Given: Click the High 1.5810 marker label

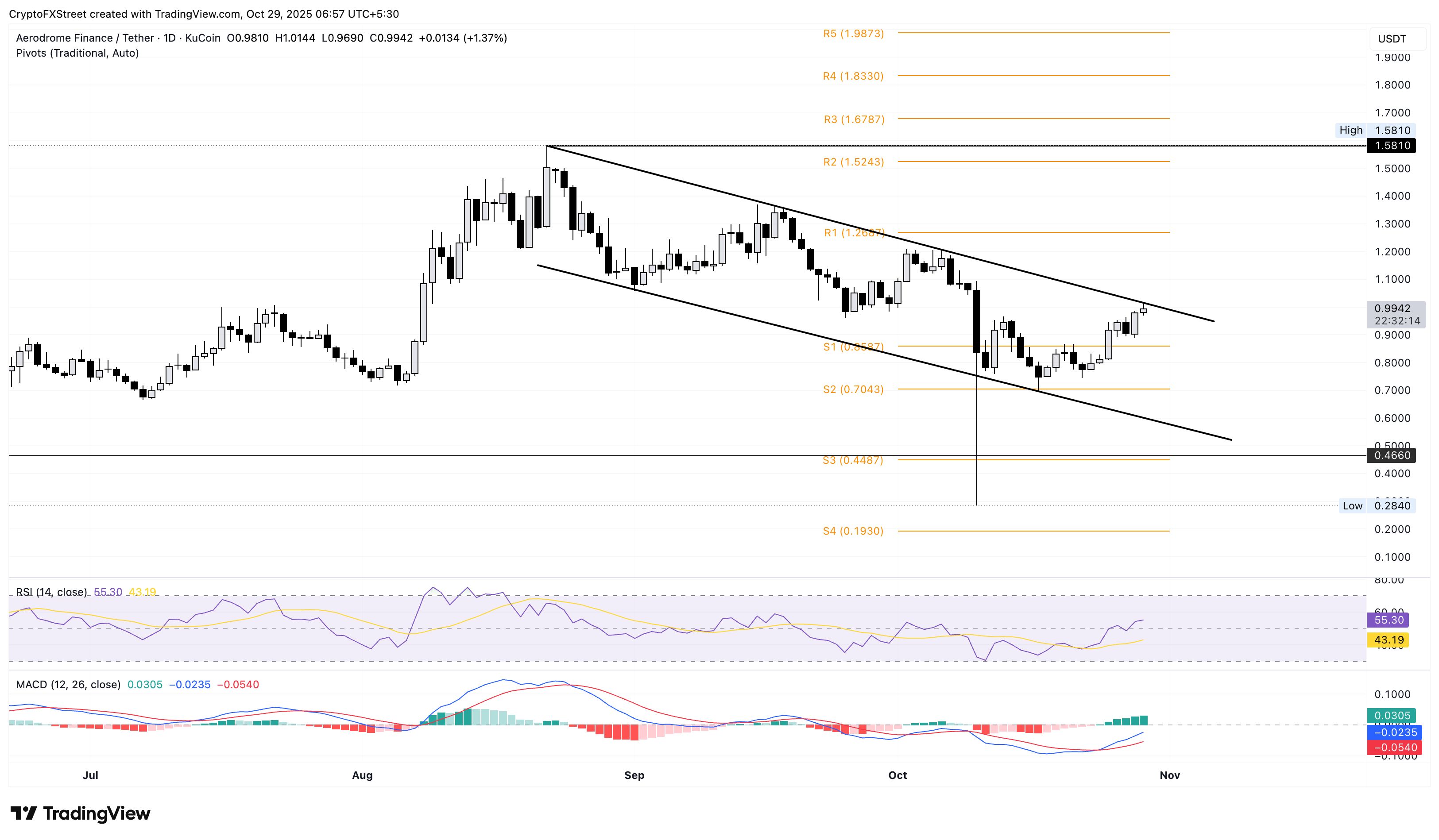Looking at the screenshot, I should click(x=1376, y=130).
